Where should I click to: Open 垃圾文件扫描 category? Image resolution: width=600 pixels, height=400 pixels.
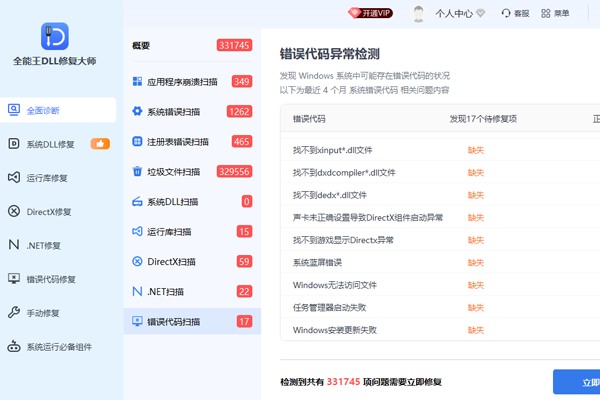pos(192,171)
